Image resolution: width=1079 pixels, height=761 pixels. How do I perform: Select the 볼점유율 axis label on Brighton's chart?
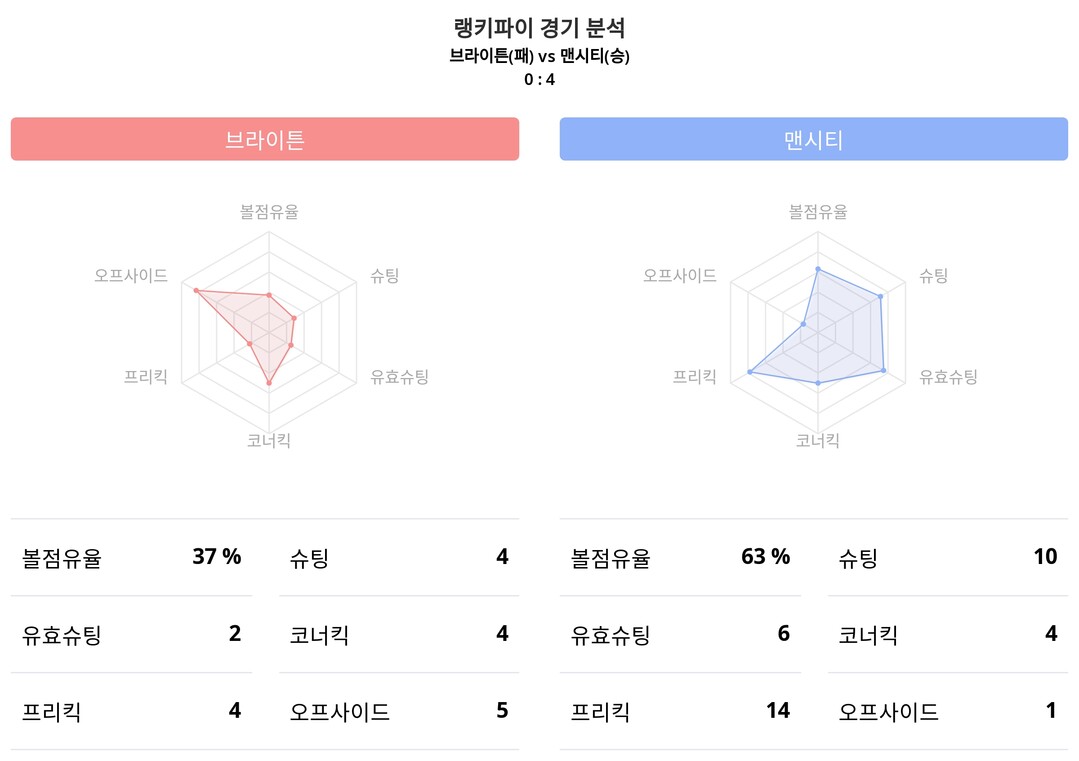[269, 212]
